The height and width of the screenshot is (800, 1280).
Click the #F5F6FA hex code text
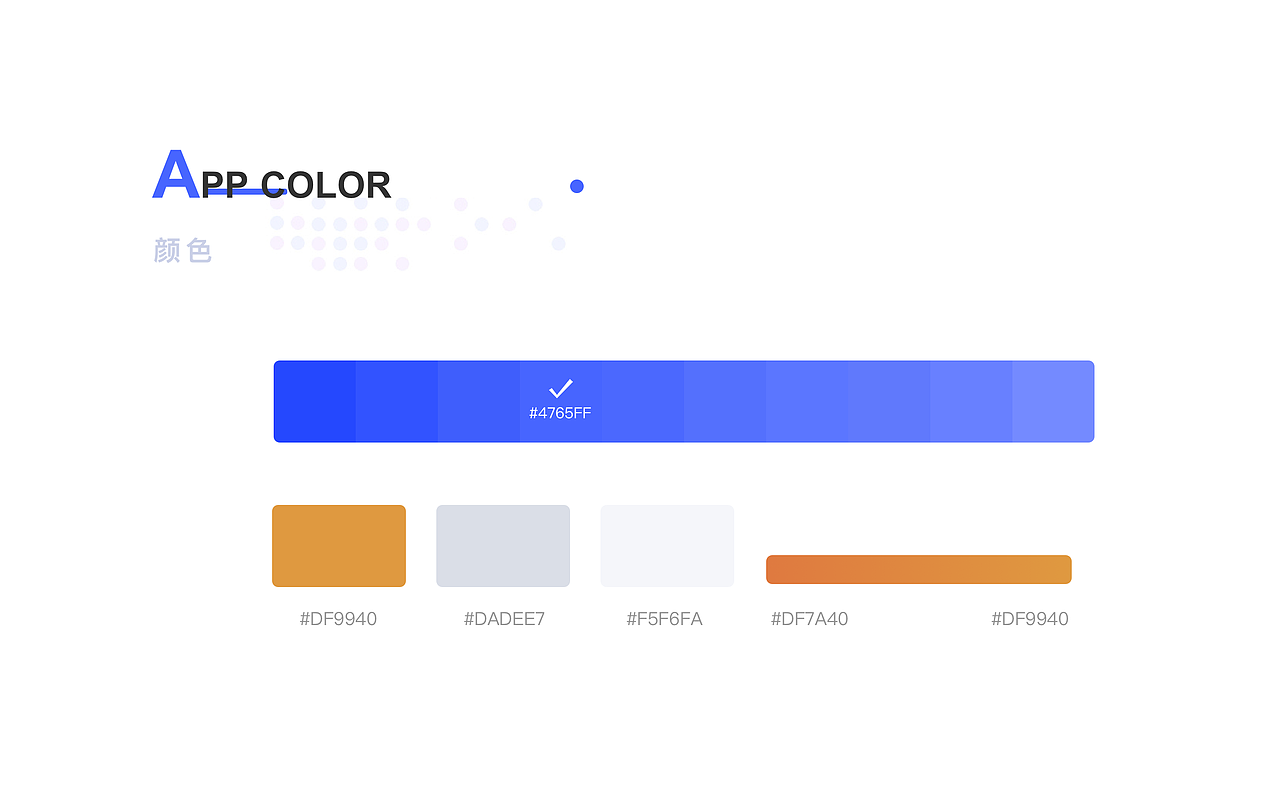(664, 619)
